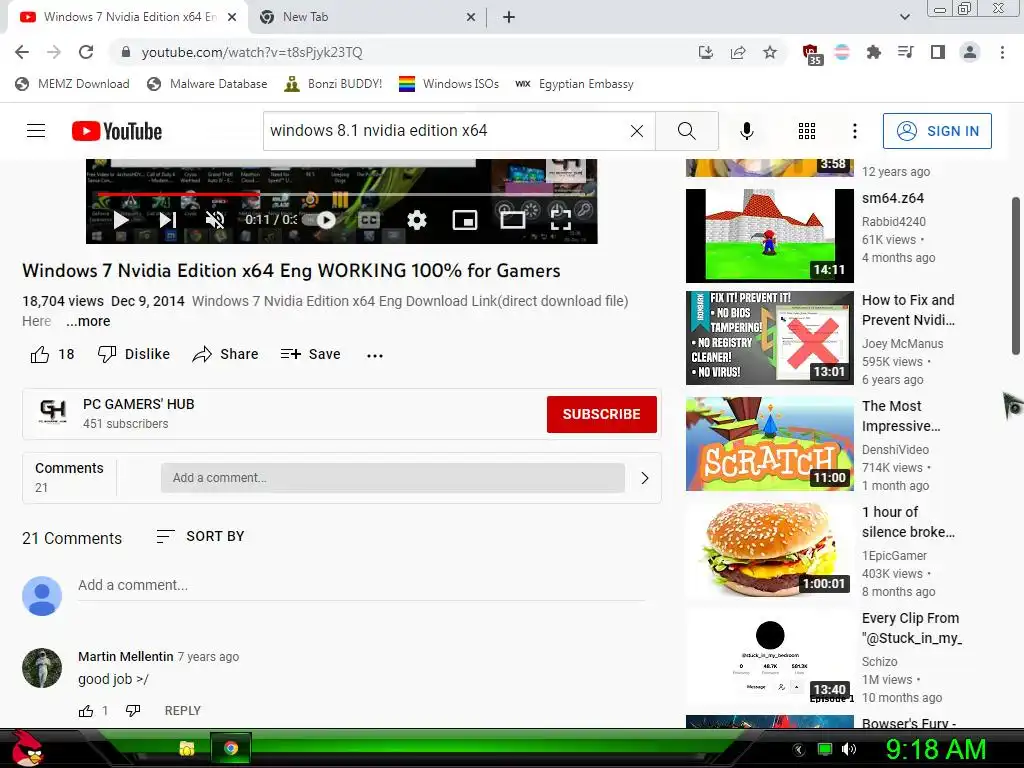Screen dimensions: 1024x768
Task: Open the YouTube apps grid icon
Action: [x=807, y=131]
